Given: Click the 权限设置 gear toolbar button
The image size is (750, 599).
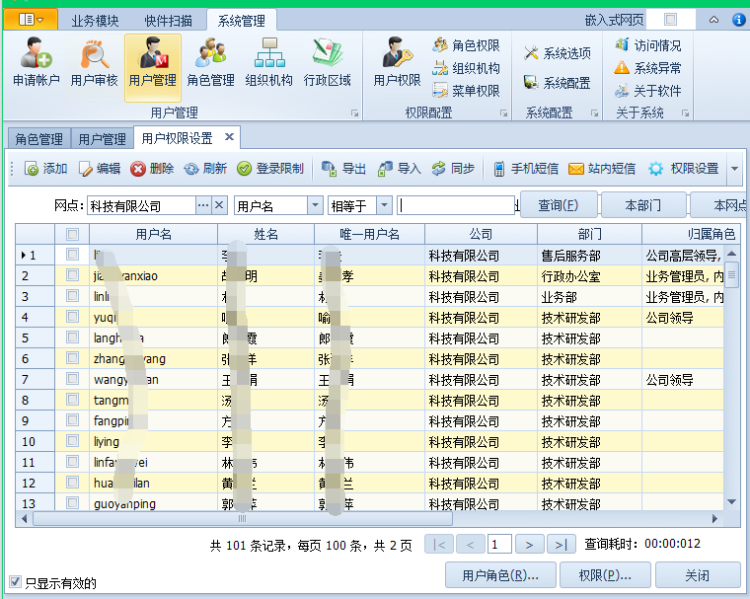Looking at the screenshot, I should [x=684, y=169].
